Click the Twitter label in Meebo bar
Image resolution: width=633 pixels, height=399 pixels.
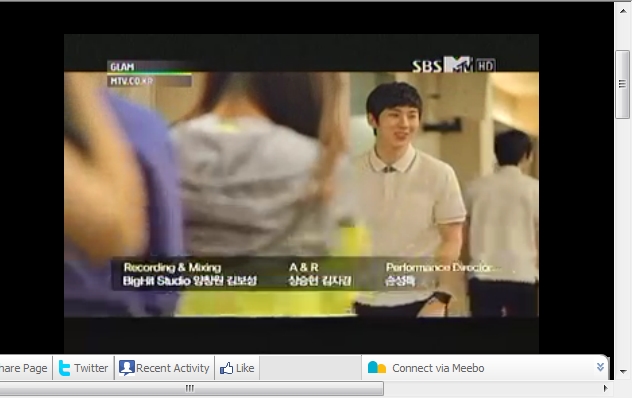91,368
